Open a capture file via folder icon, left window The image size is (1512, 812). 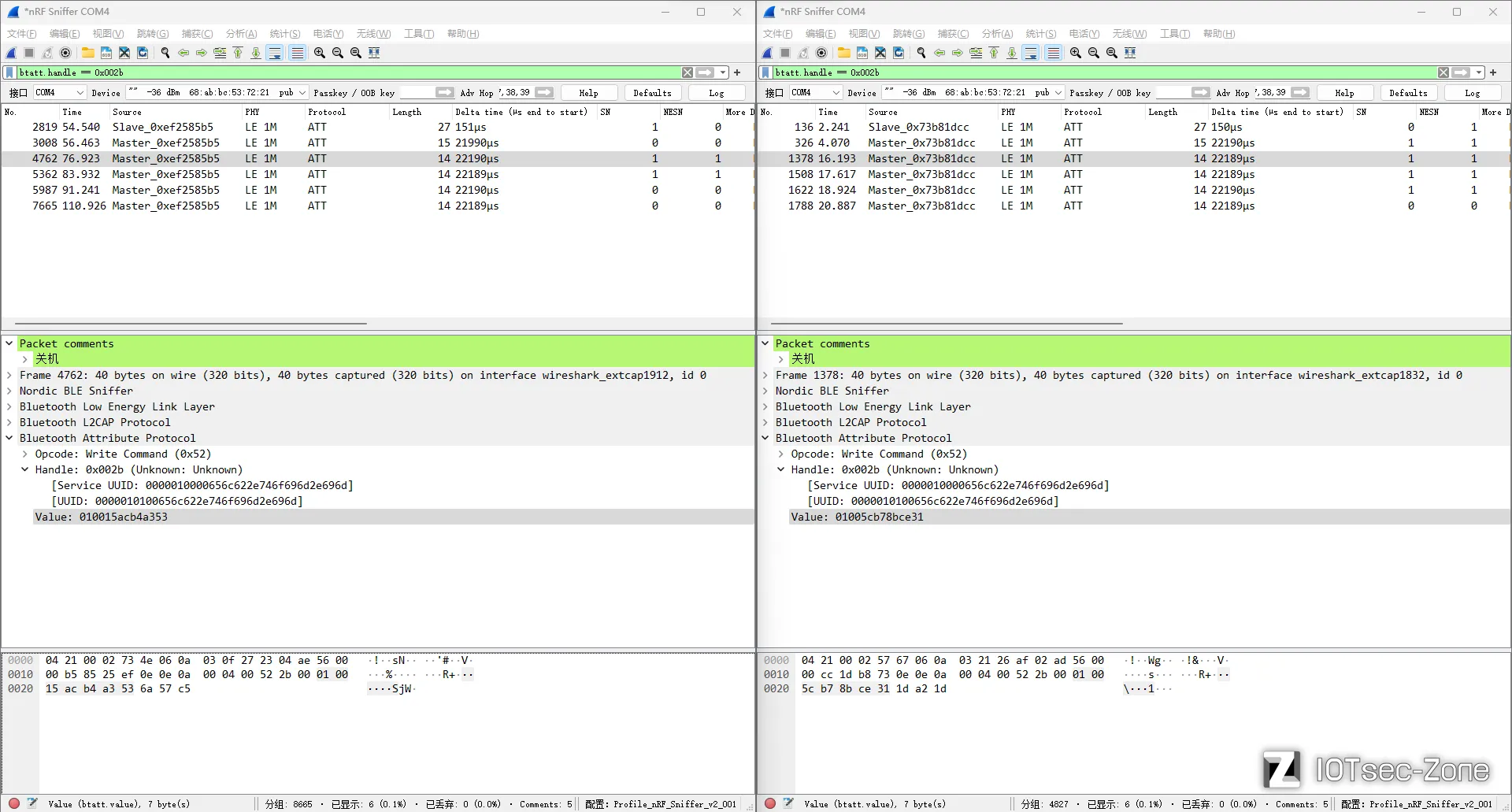click(x=88, y=53)
